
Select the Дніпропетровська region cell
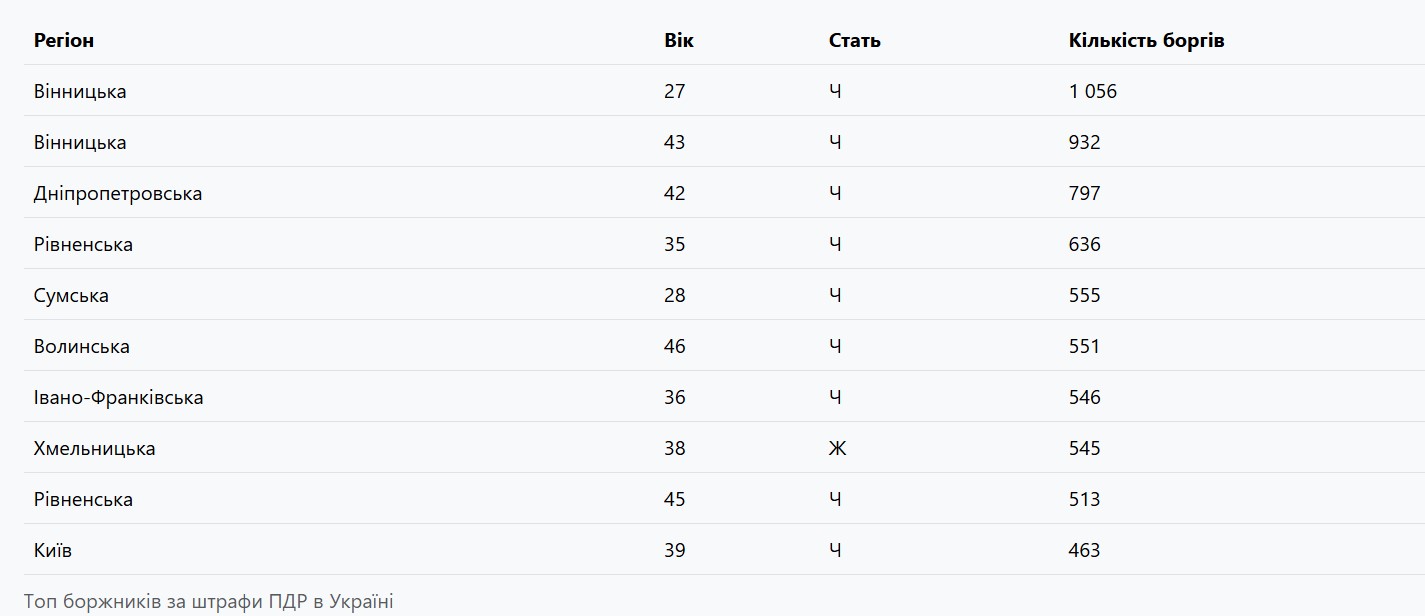(118, 193)
